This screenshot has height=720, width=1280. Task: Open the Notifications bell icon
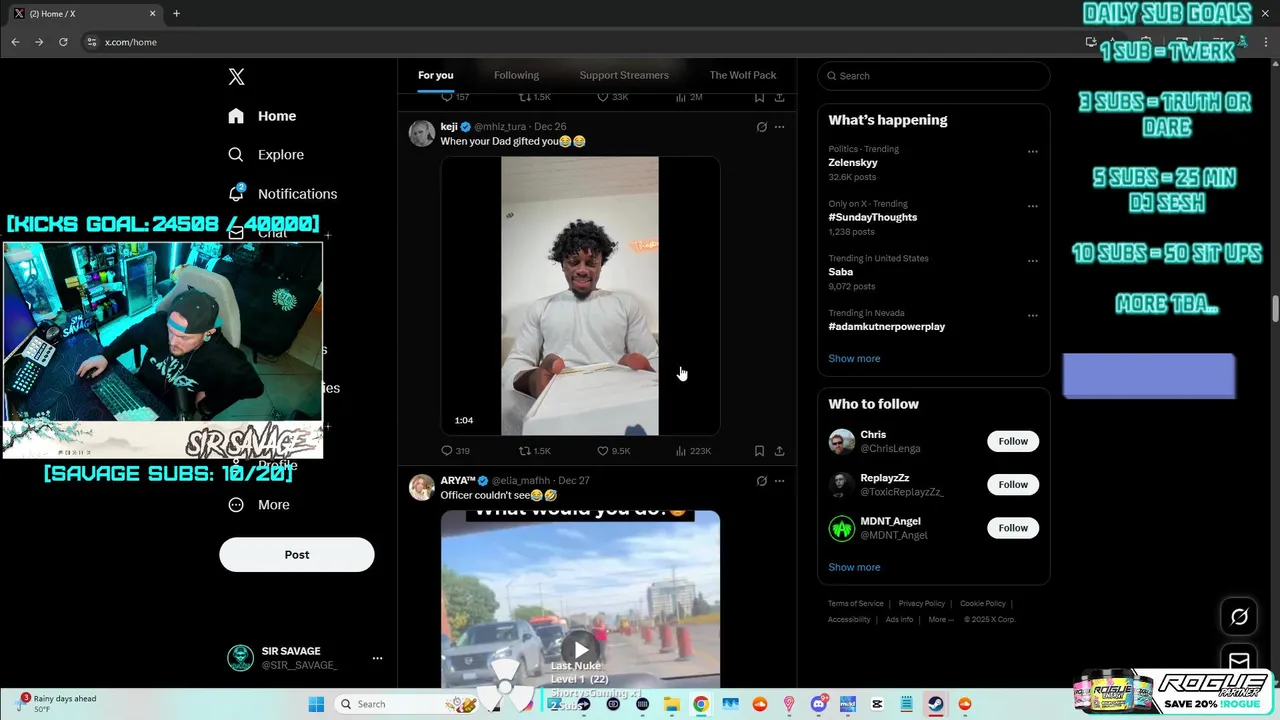pos(236,193)
